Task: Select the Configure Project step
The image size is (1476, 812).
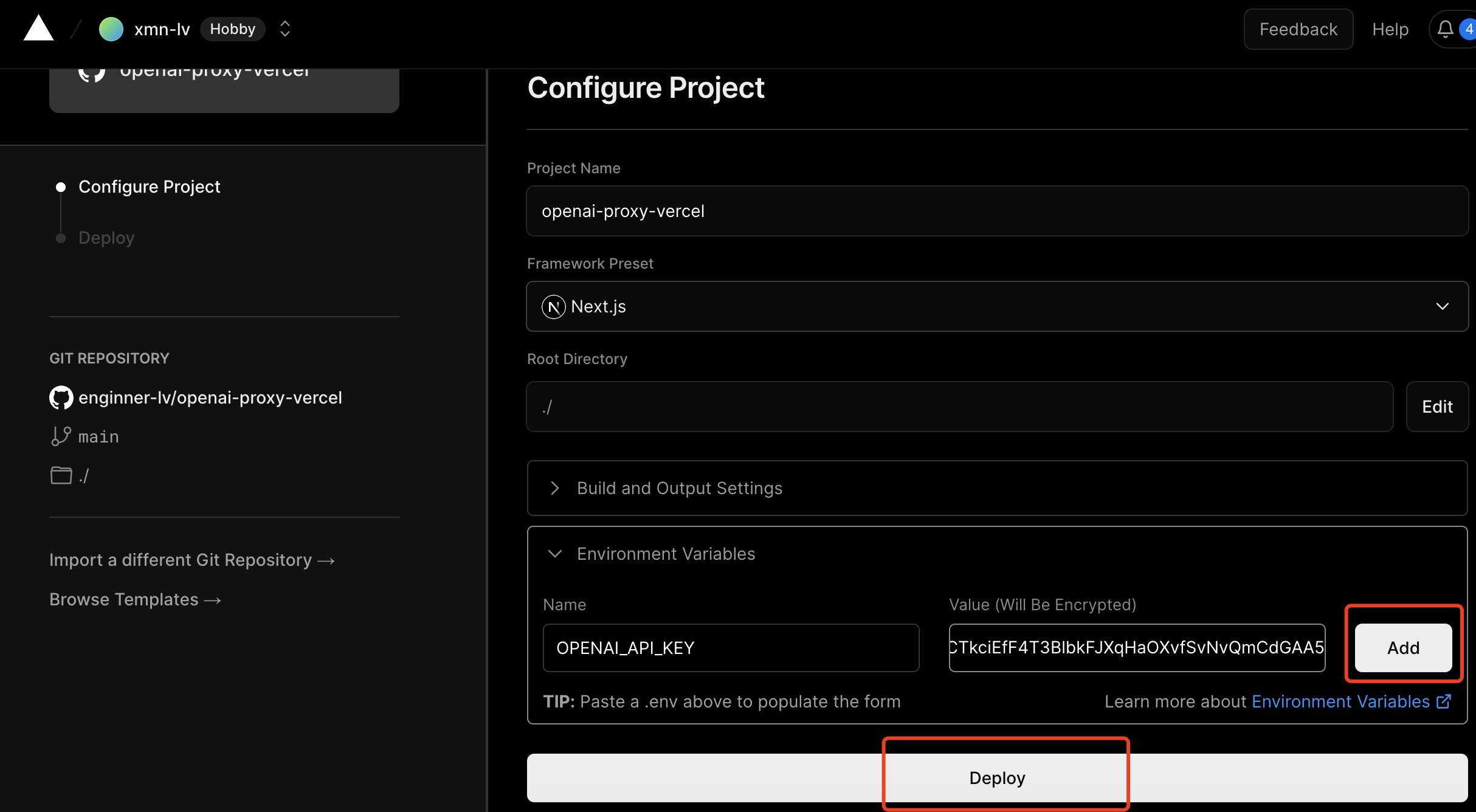Action: pyautogui.click(x=149, y=187)
